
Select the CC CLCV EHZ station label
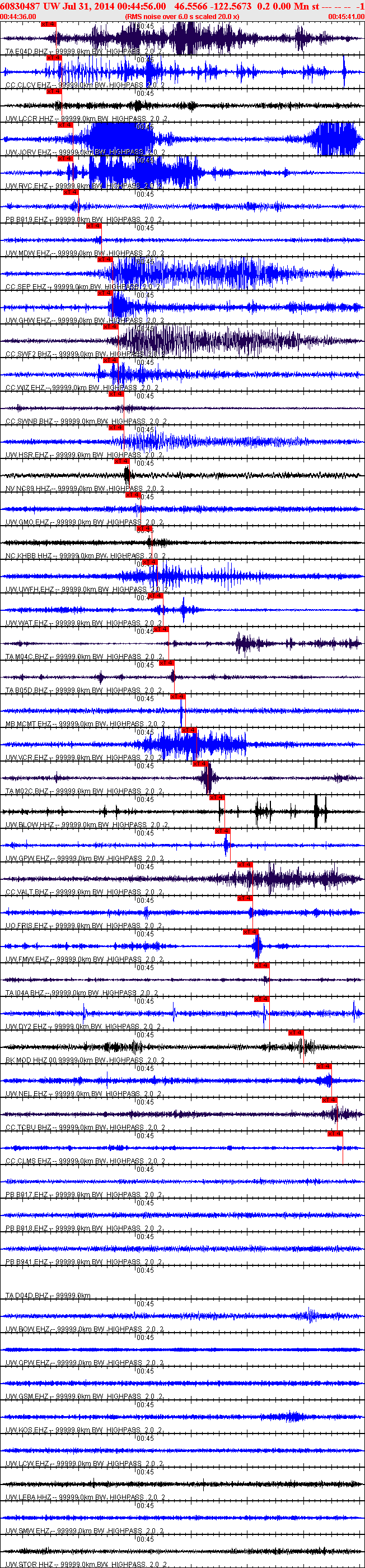pyautogui.click(x=85, y=85)
